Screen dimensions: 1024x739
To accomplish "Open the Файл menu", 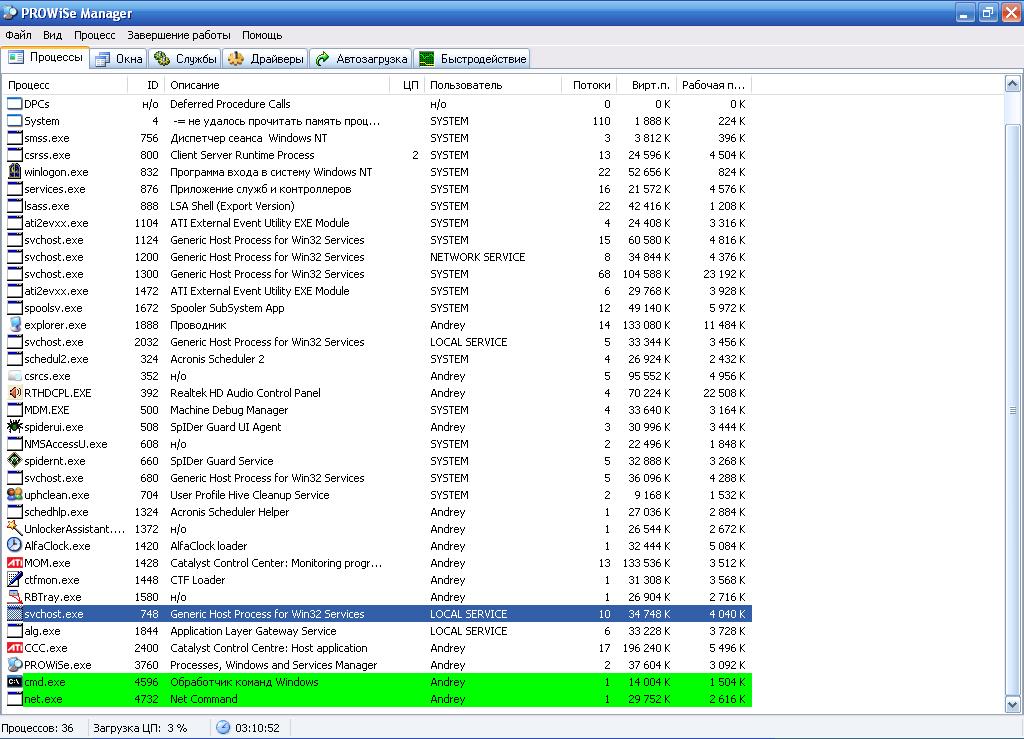I will pos(18,35).
